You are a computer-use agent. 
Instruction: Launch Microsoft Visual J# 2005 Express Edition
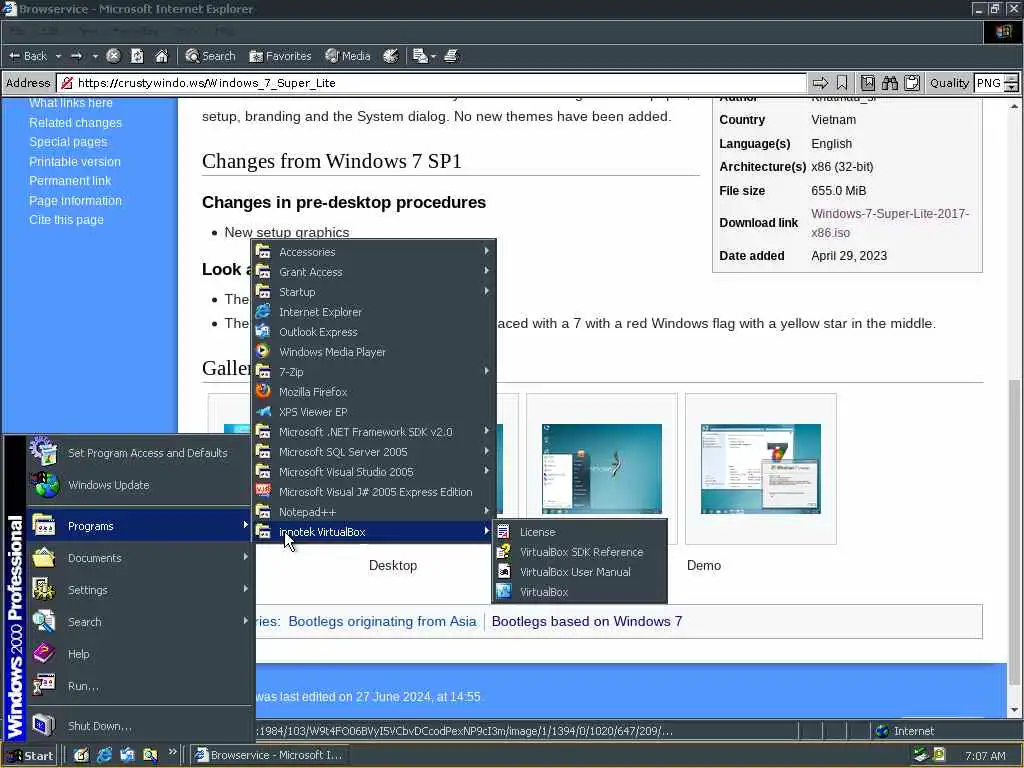[x=374, y=492]
